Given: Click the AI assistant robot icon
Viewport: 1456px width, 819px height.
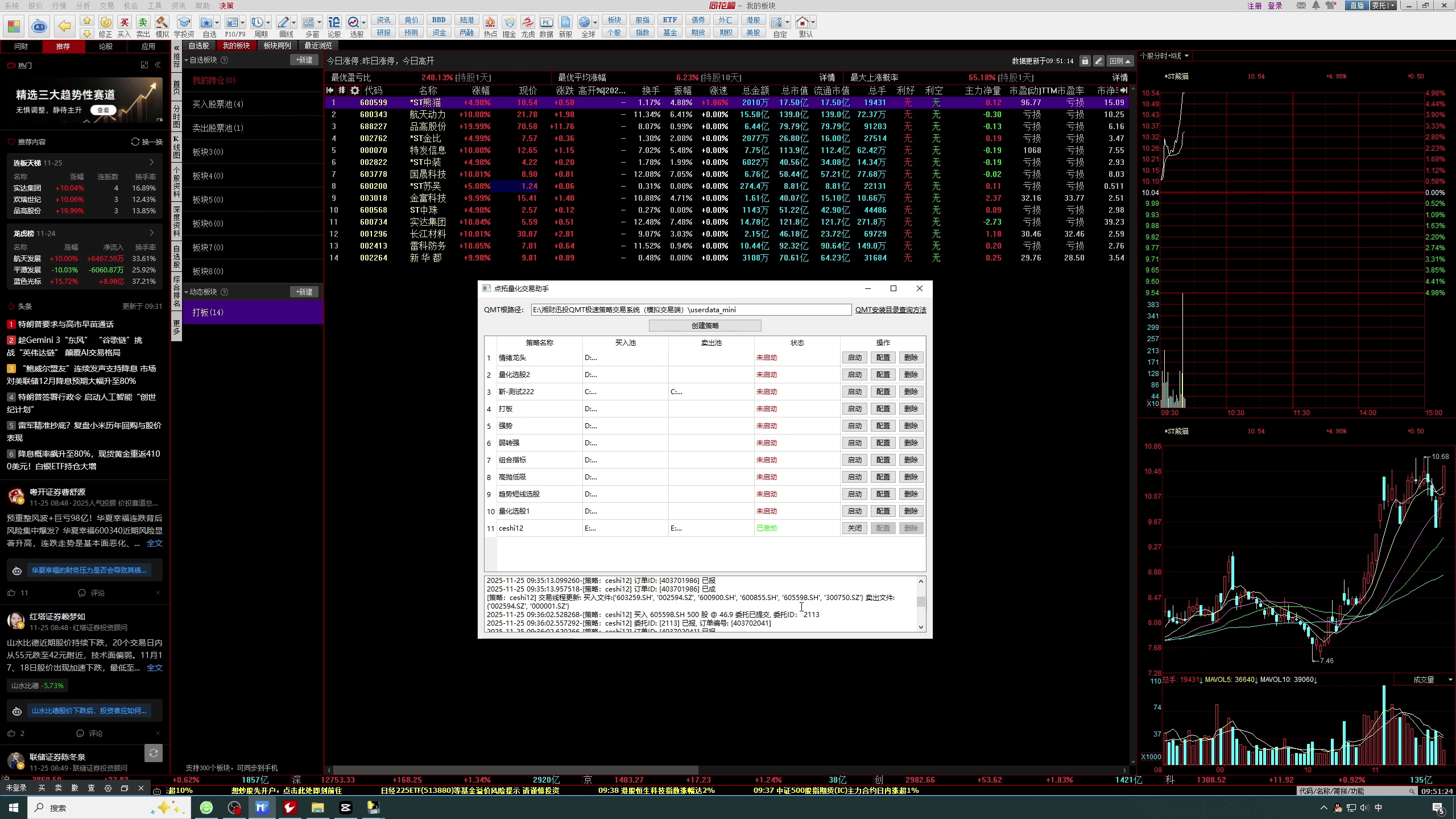Looking at the screenshot, I should point(39,26).
